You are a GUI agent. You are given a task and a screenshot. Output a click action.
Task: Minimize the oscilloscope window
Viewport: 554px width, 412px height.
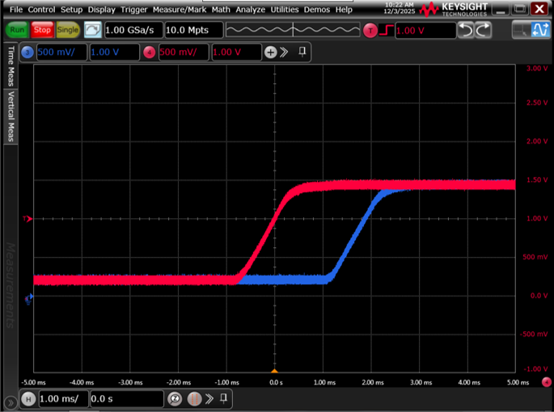tap(501, 9)
